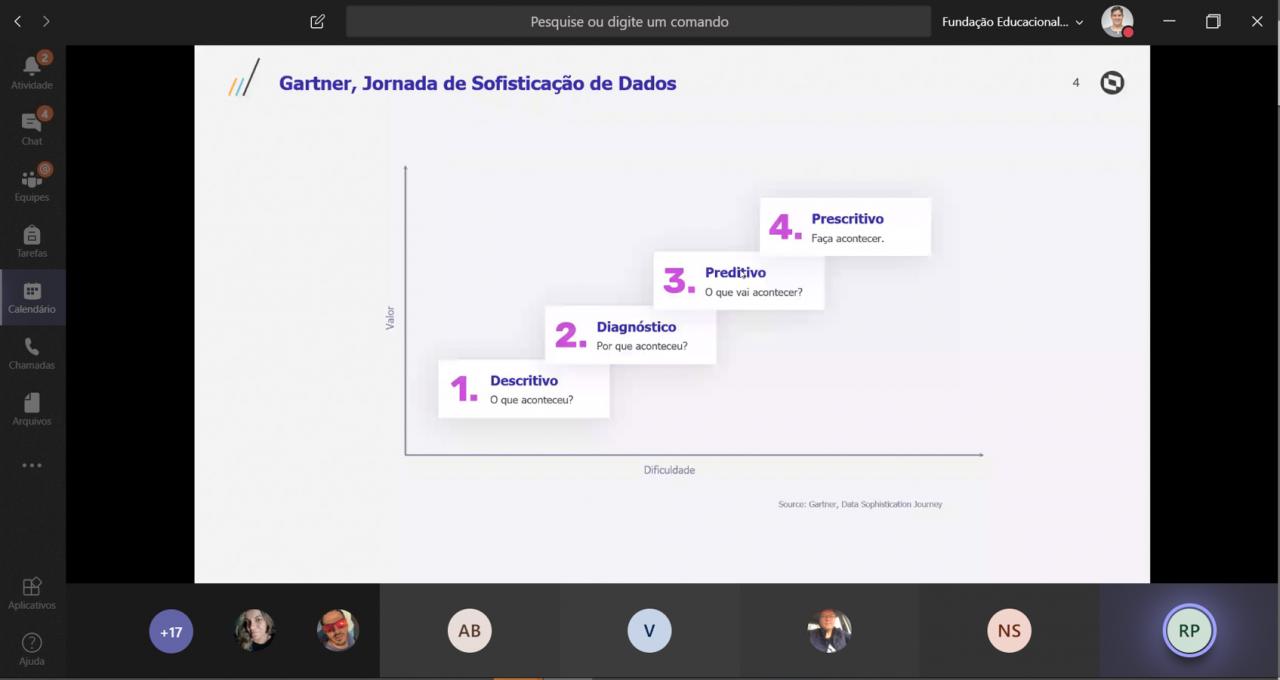This screenshot has height=680, width=1280.
Task: Open Tarefas in the sidebar
Action: [32, 240]
